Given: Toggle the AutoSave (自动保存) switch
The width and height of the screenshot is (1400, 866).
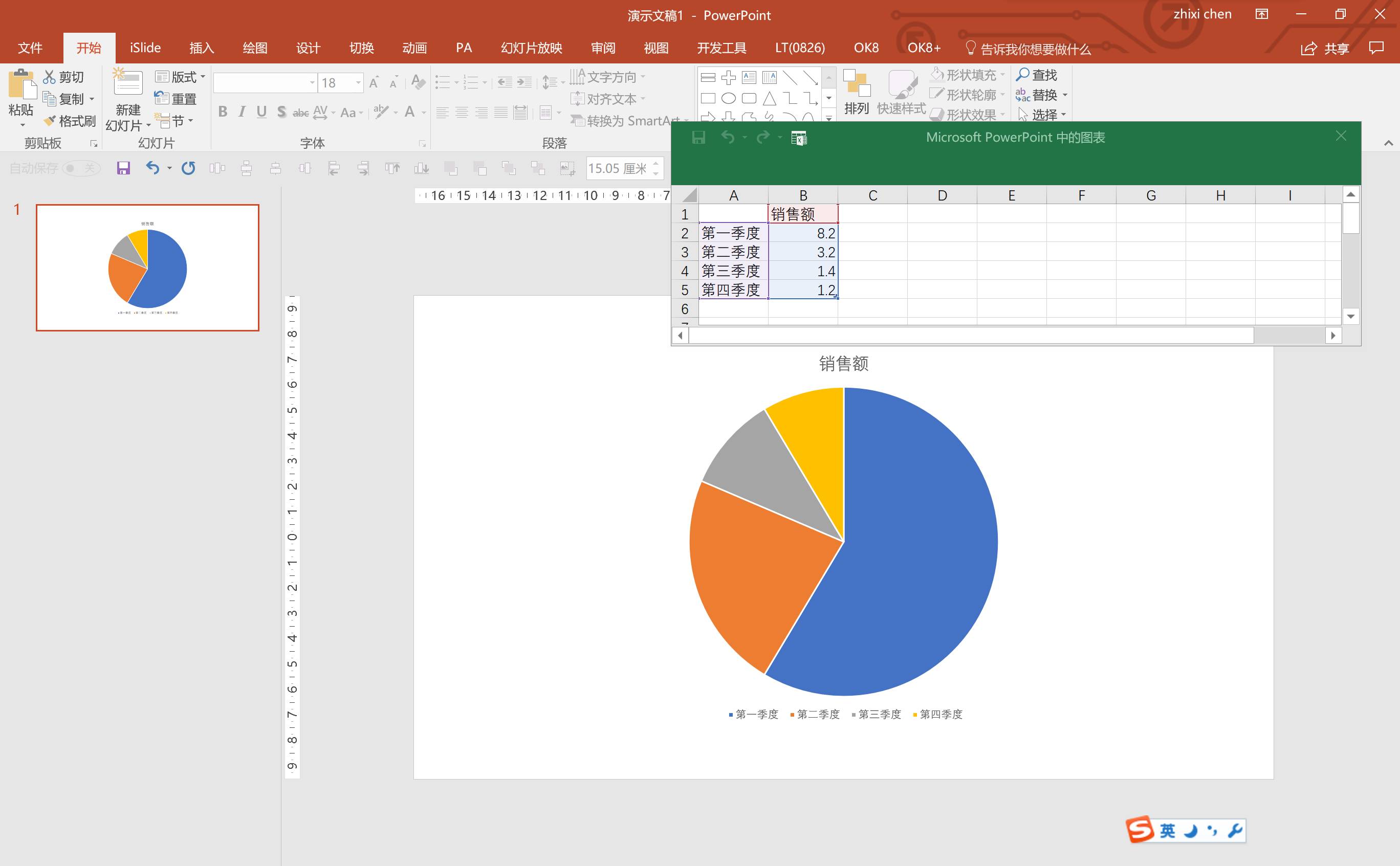Looking at the screenshot, I should [x=80, y=168].
